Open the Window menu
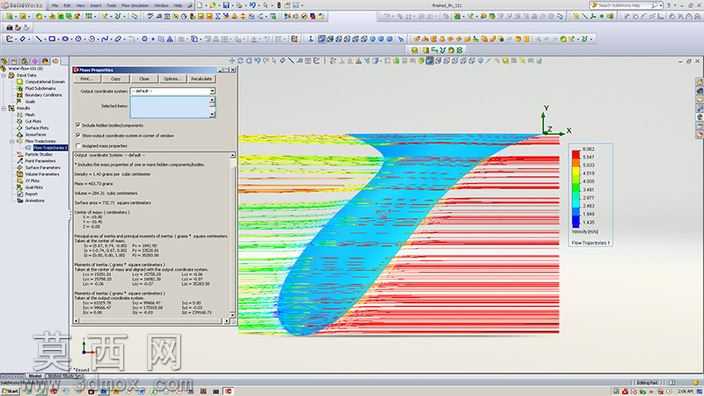Viewport: 704px width, 396px height. [x=162, y=5]
